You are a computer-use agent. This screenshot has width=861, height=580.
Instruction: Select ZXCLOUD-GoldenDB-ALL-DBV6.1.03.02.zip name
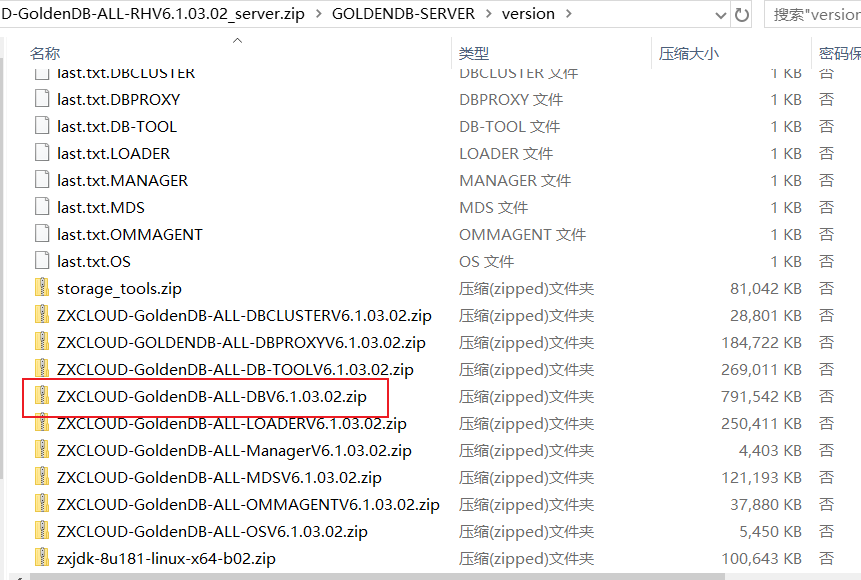tap(212, 396)
